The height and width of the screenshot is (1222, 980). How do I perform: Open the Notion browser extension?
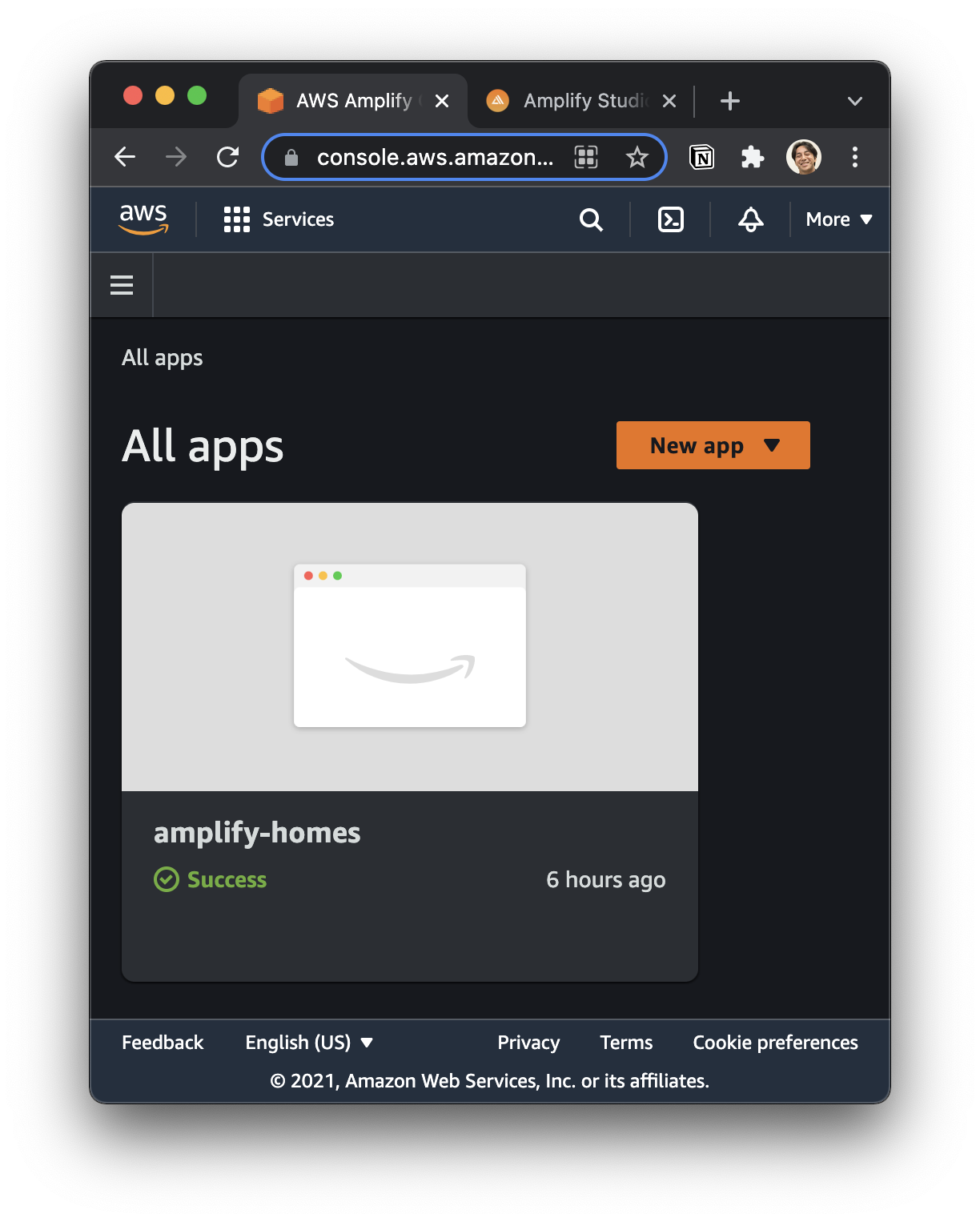coord(701,157)
